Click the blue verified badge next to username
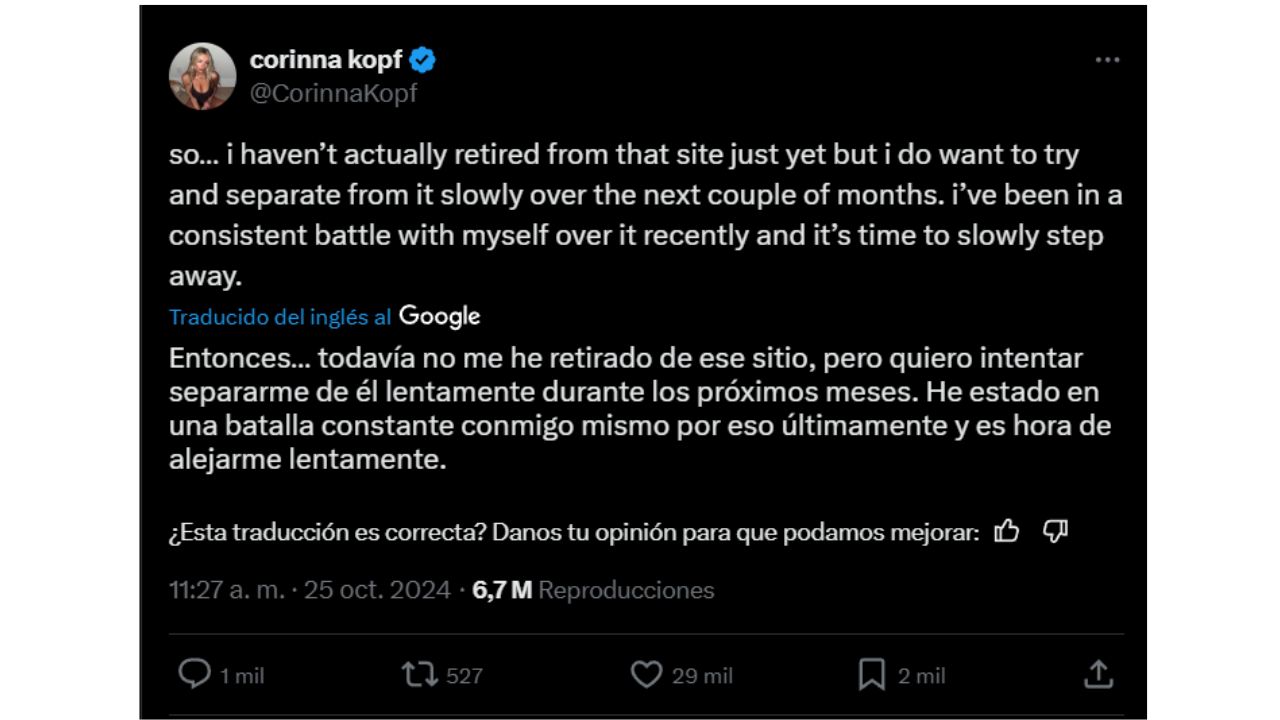 click(423, 60)
